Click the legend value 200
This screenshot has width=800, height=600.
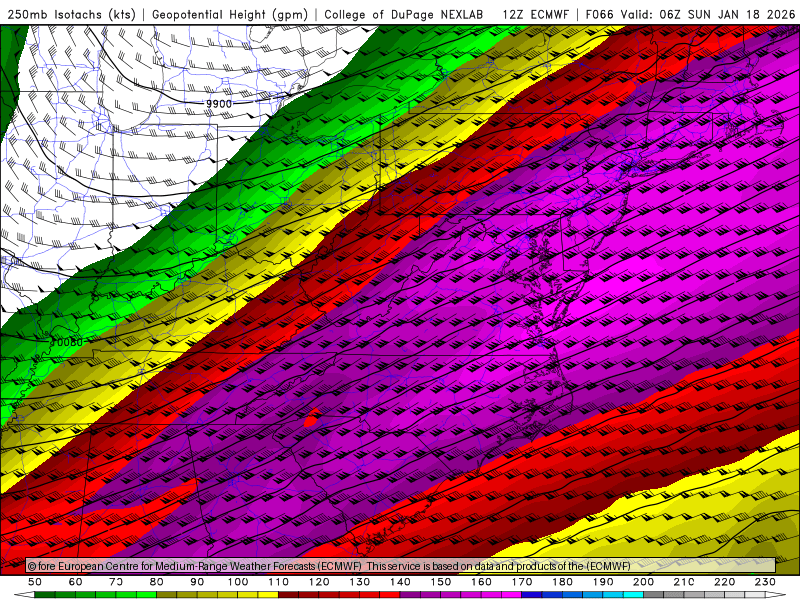[x=643, y=582]
